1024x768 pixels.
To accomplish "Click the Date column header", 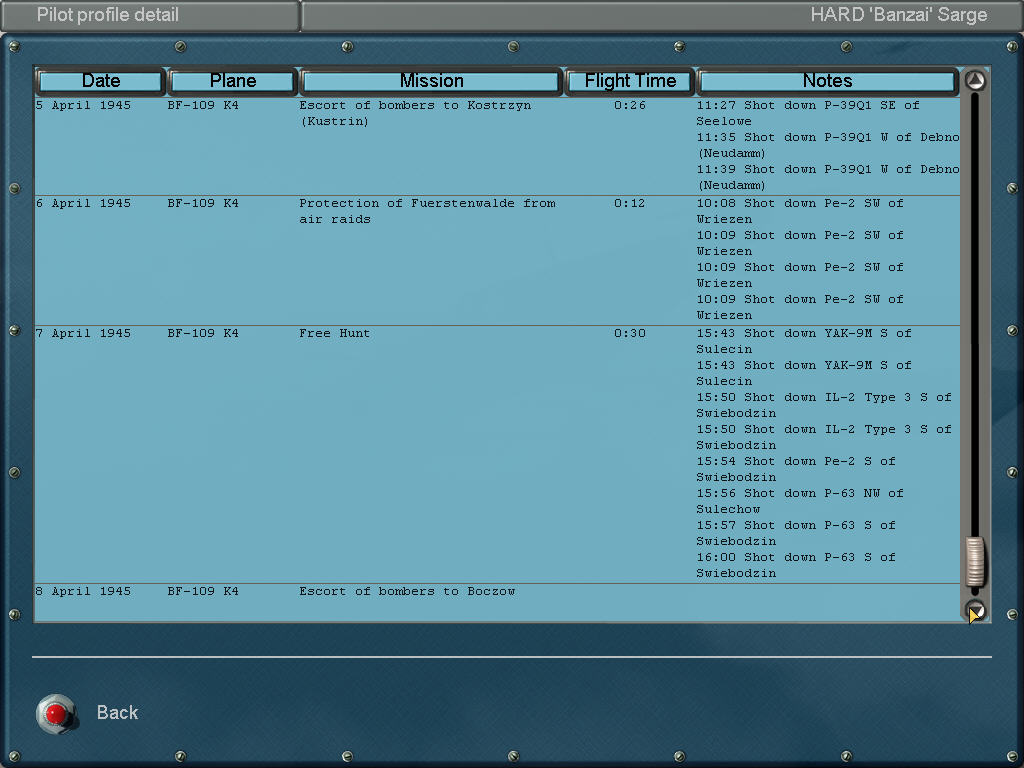I will [x=101, y=81].
